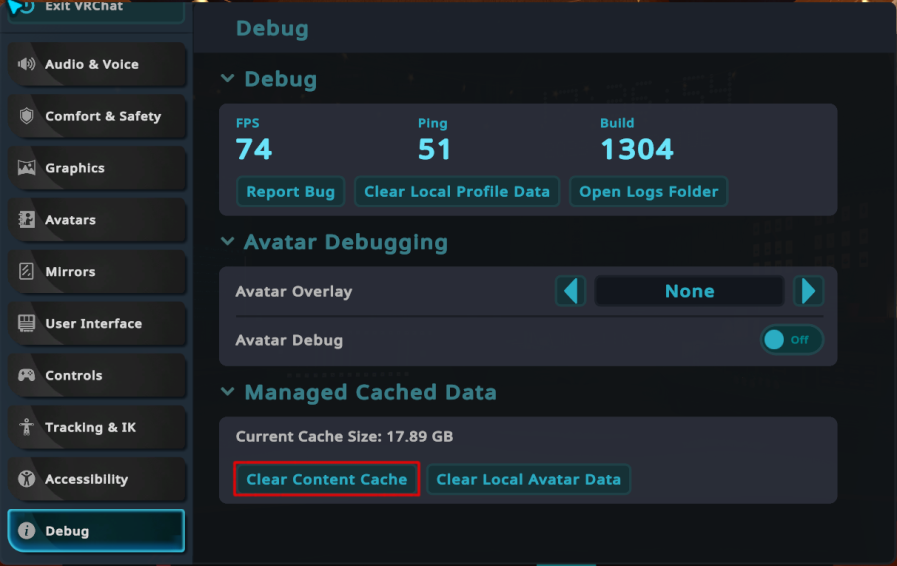Select next Avatar Overlay option arrow

pos(808,291)
